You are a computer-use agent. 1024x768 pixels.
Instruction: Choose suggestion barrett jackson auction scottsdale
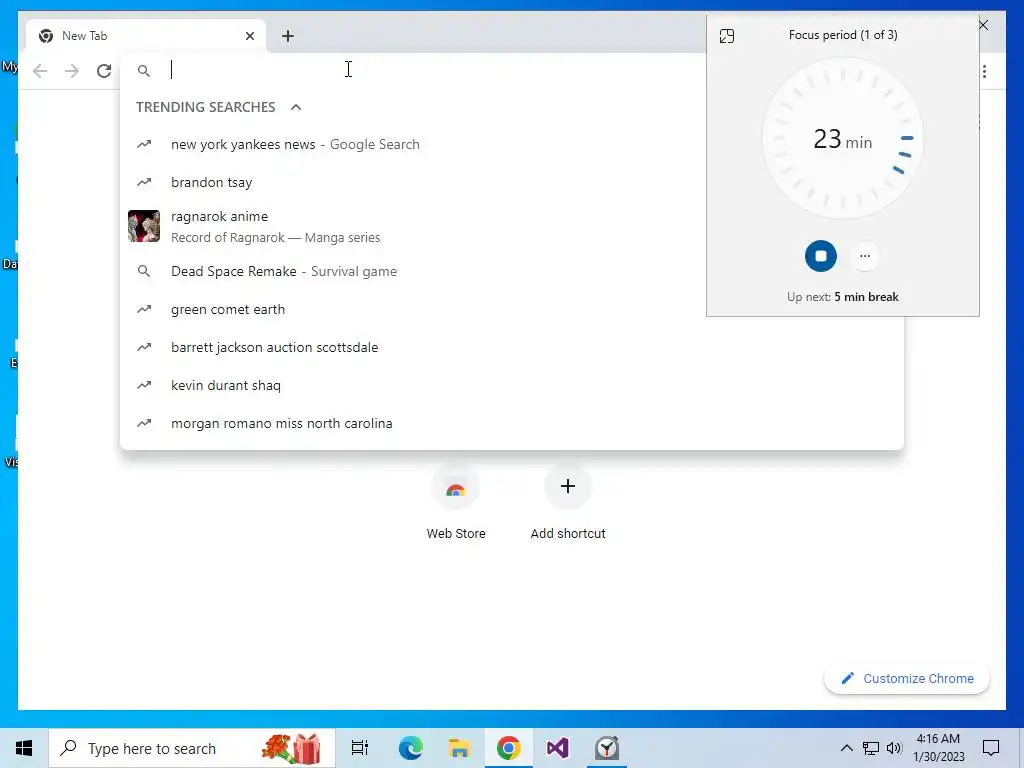512,347
